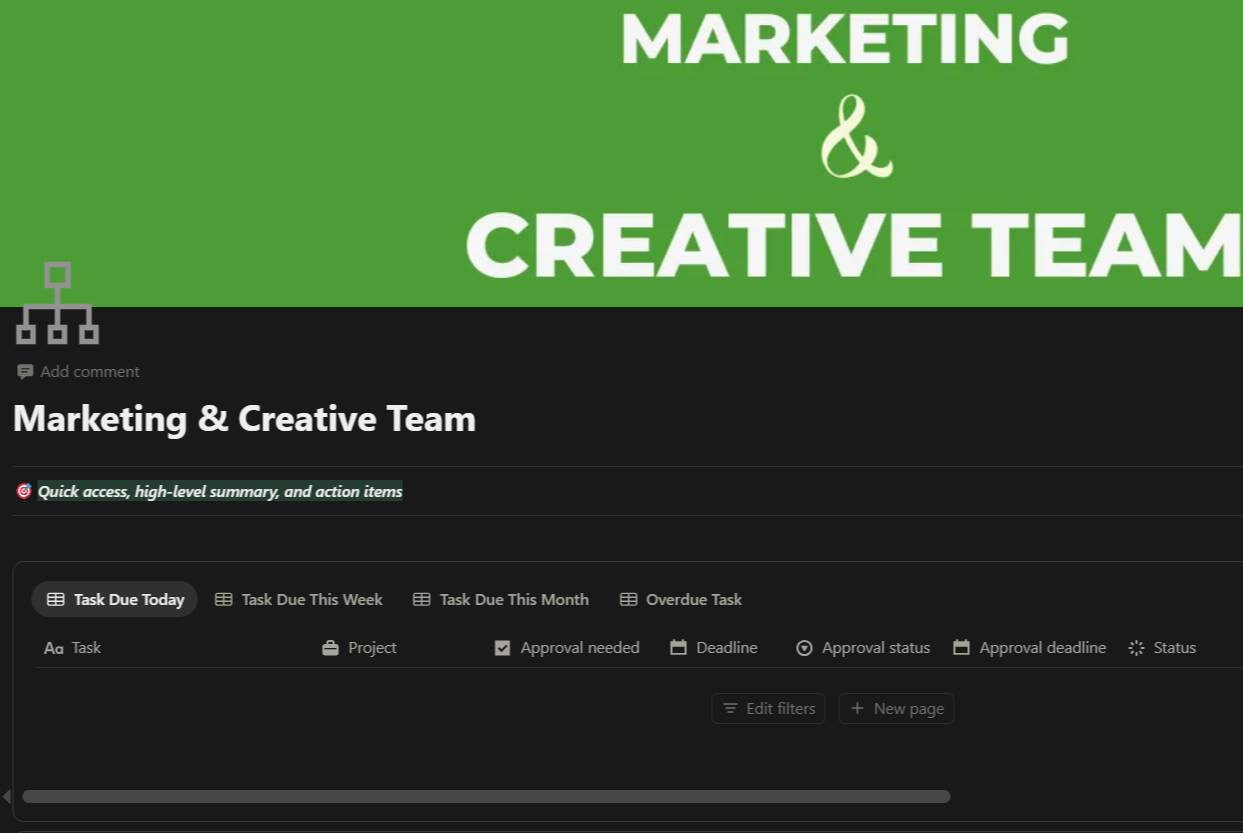Click the plus icon in New page
Image resolution: width=1243 pixels, height=833 pixels.
tap(857, 708)
